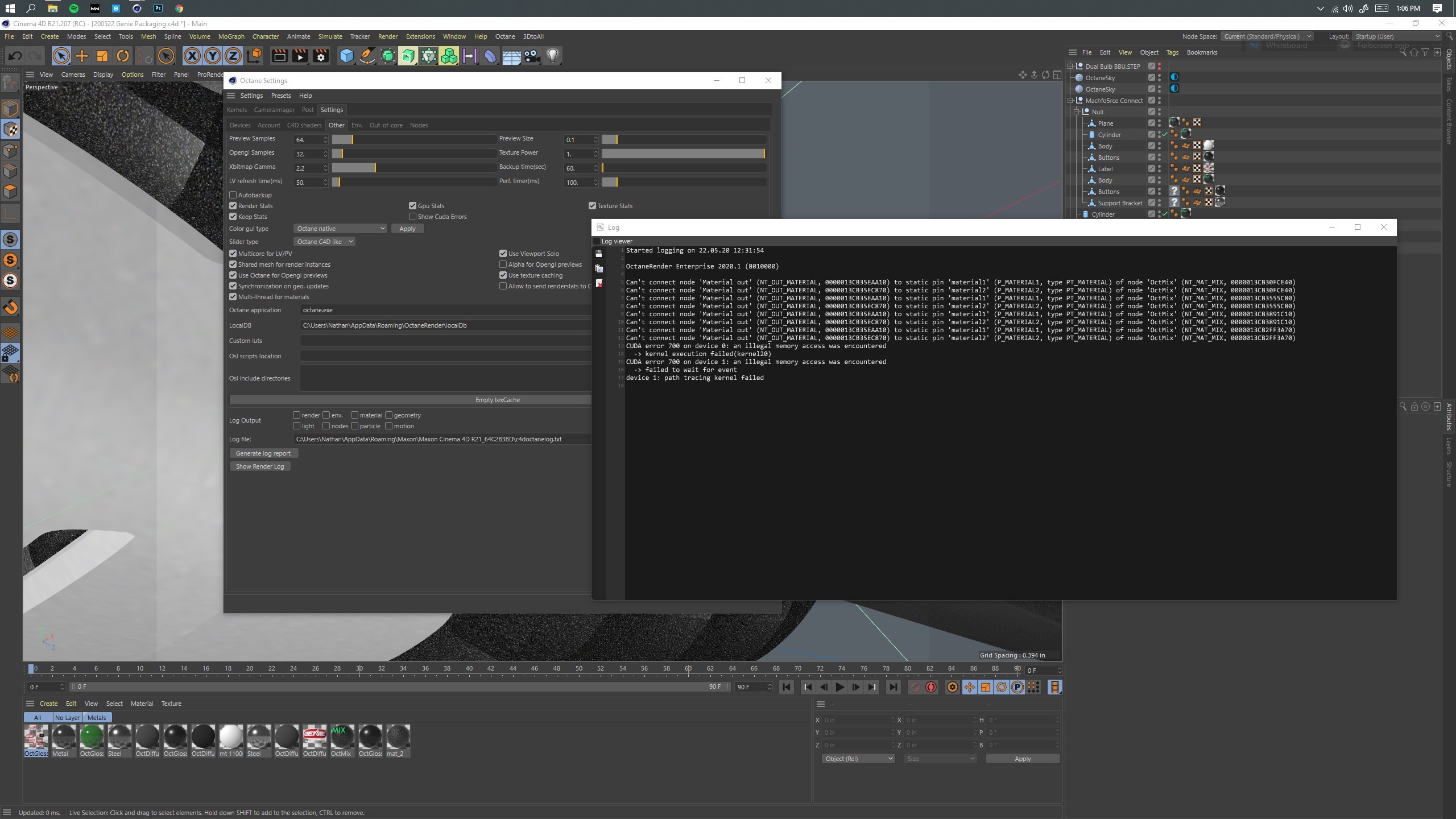
Task: Open Color gui type dropdown
Action: [x=340, y=229]
